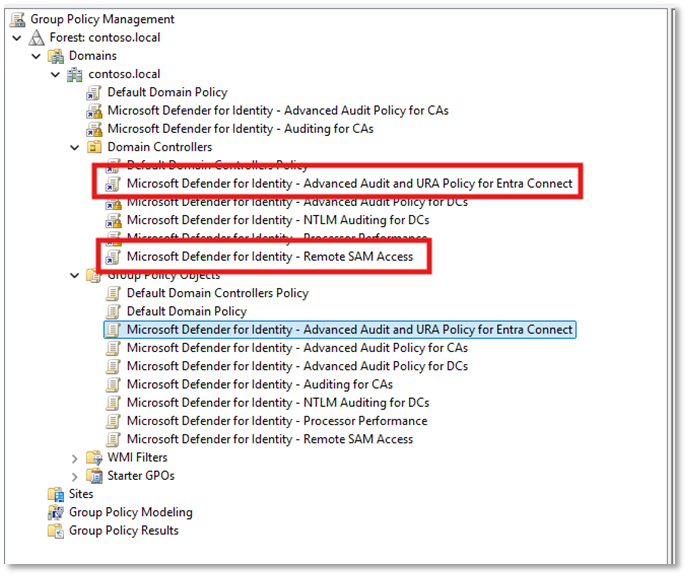Select NTLM Auditing for DCs in Group Policy Objects
Screen dimensions: 688x577
[277, 403]
